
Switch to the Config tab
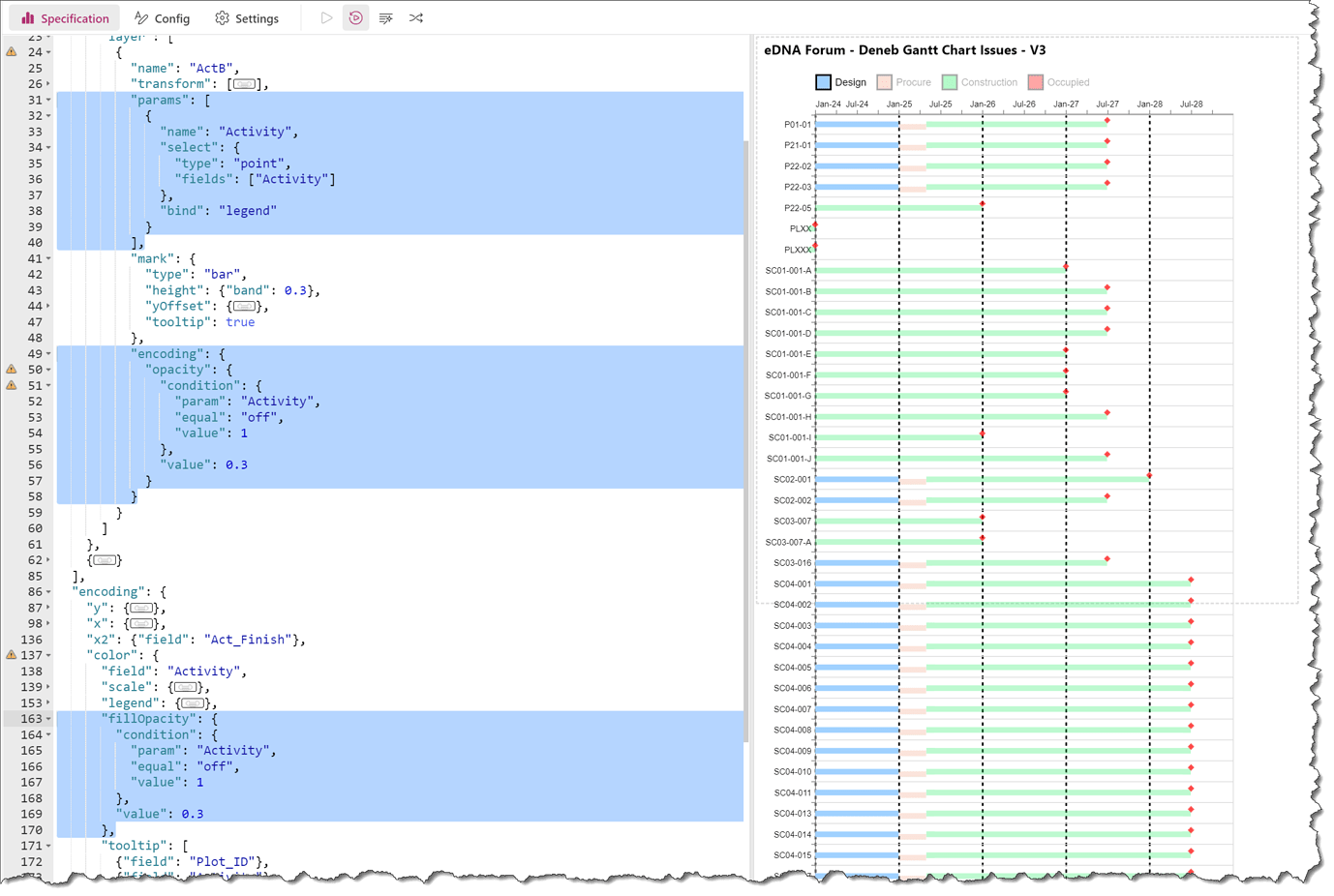163,17
